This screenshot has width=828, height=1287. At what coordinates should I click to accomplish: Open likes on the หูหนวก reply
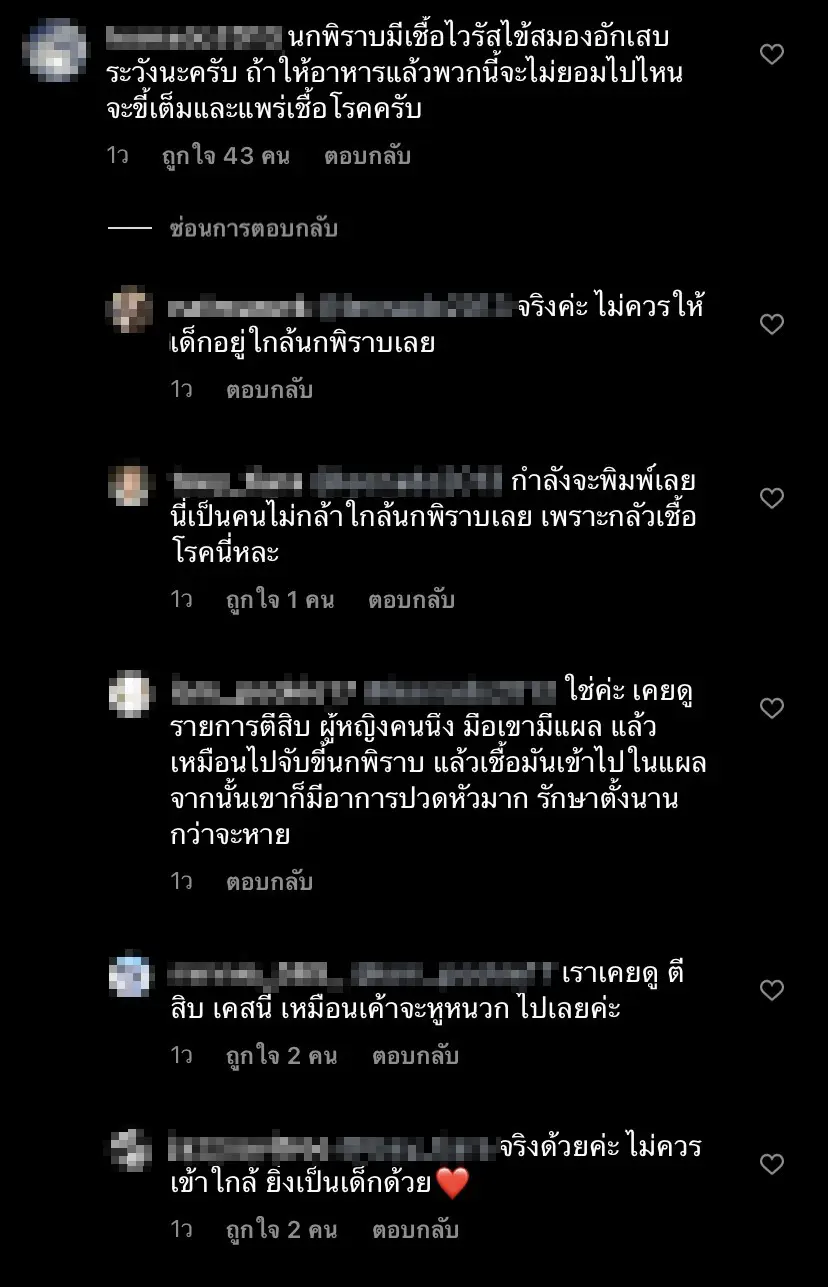[x=282, y=1055]
